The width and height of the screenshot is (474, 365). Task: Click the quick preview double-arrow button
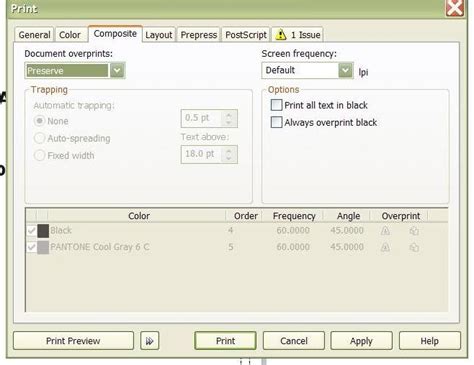150,341
